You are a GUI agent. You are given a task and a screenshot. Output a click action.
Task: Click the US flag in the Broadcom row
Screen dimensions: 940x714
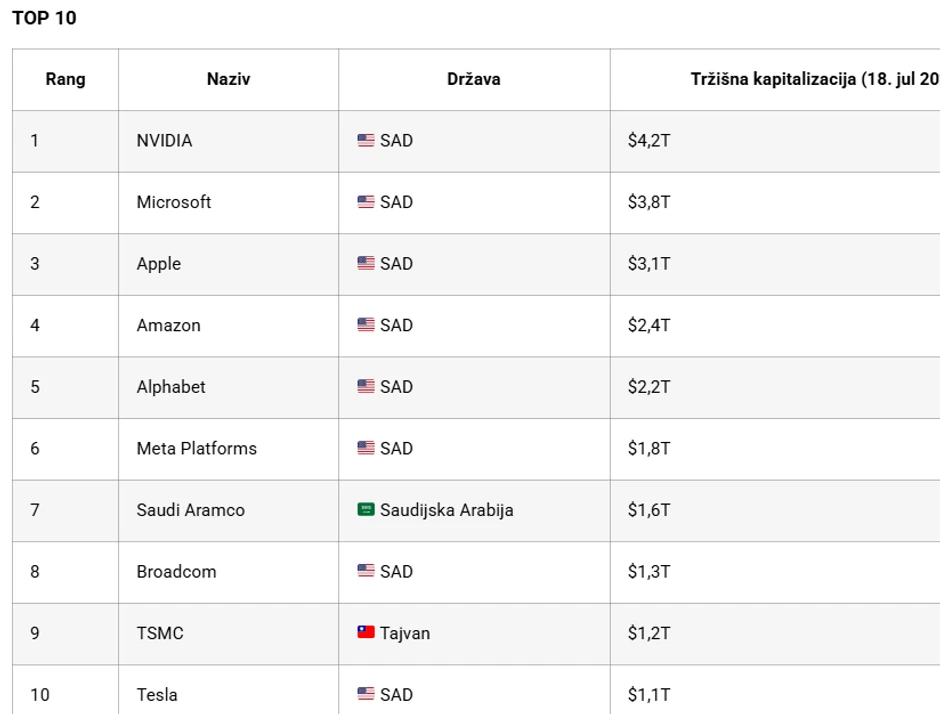pyautogui.click(x=366, y=572)
